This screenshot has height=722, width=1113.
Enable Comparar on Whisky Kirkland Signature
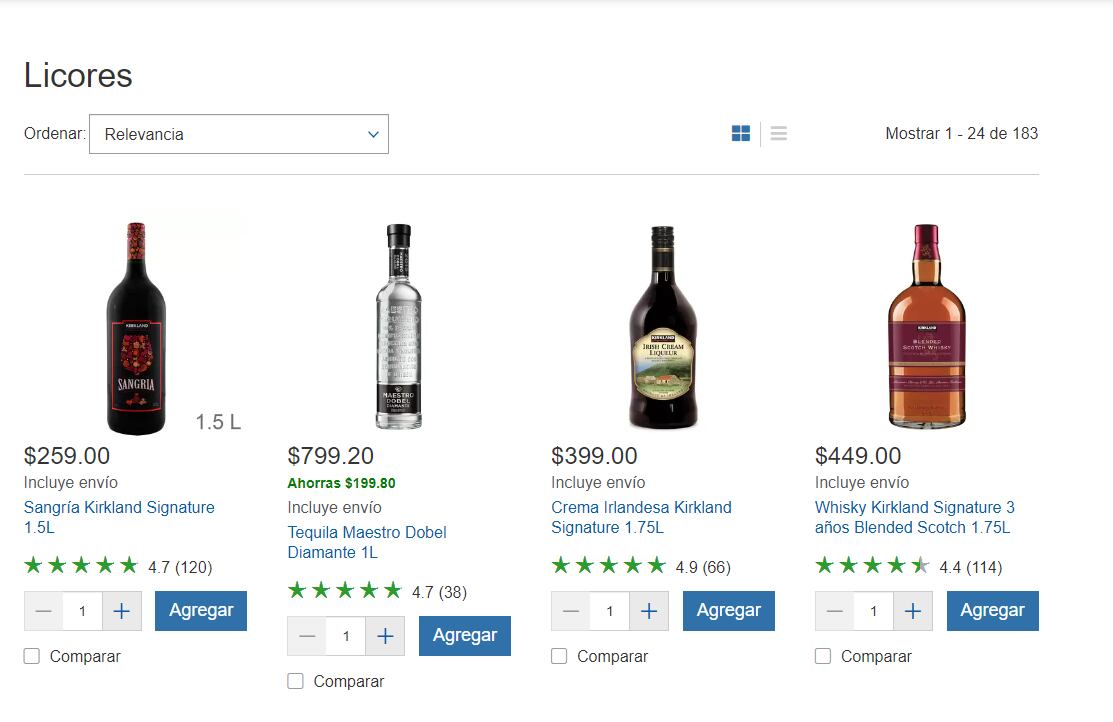823,656
